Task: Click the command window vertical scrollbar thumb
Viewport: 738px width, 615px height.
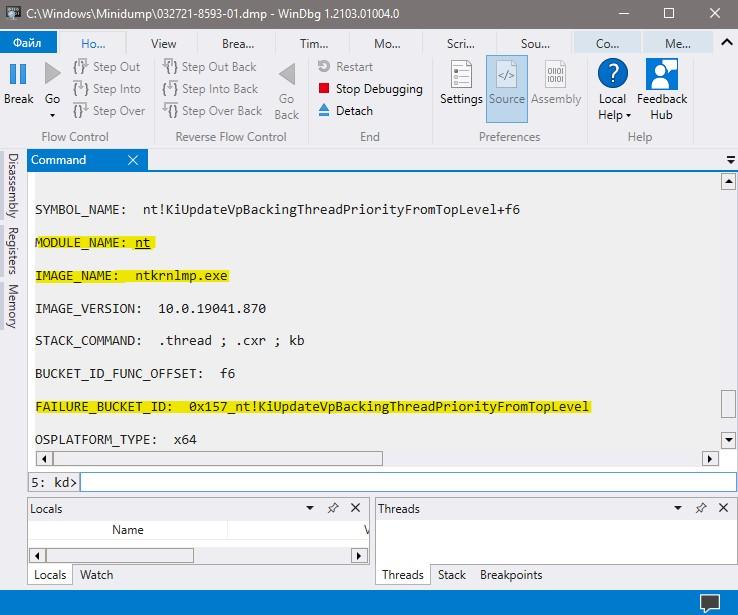Action: 728,404
